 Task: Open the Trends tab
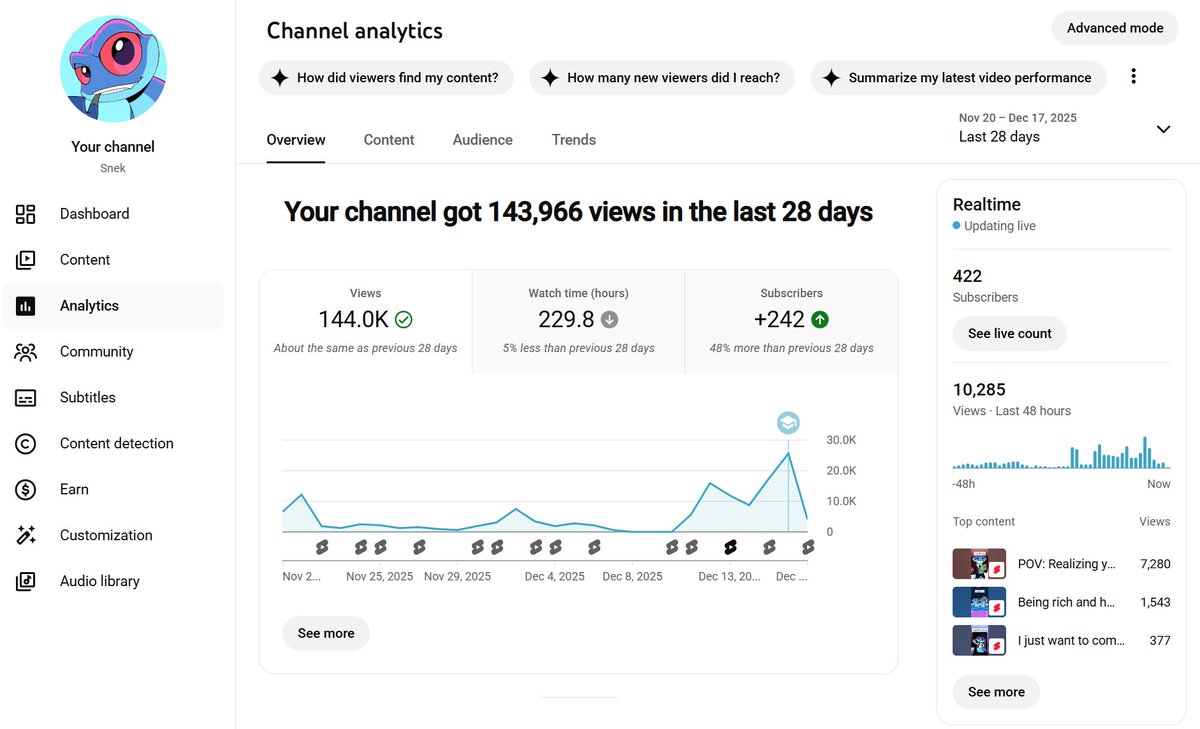(573, 139)
